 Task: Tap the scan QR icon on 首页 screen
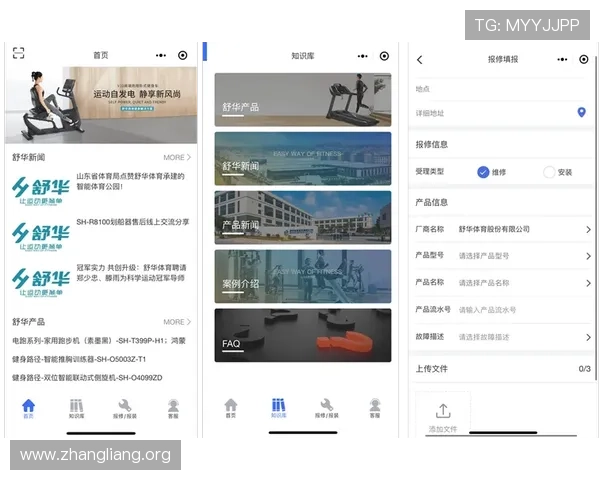18,53
